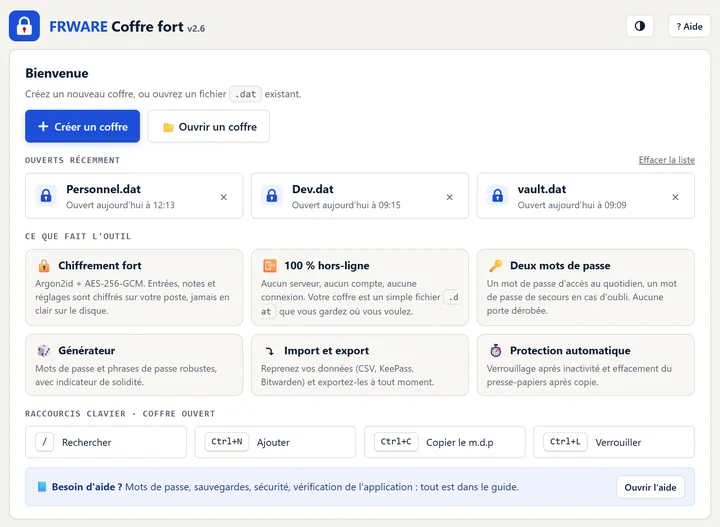Screen dimensions: 720x527
Task: Click the Chiffrement fort heading
Action: click(100, 266)
